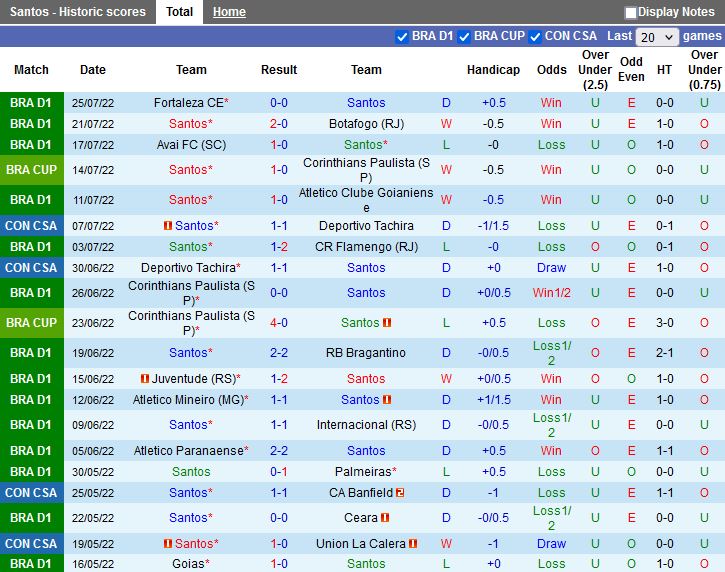Click the 3-0 halftime score on 23/06/22
Viewport: 725px width, 572px height.
click(664, 323)
